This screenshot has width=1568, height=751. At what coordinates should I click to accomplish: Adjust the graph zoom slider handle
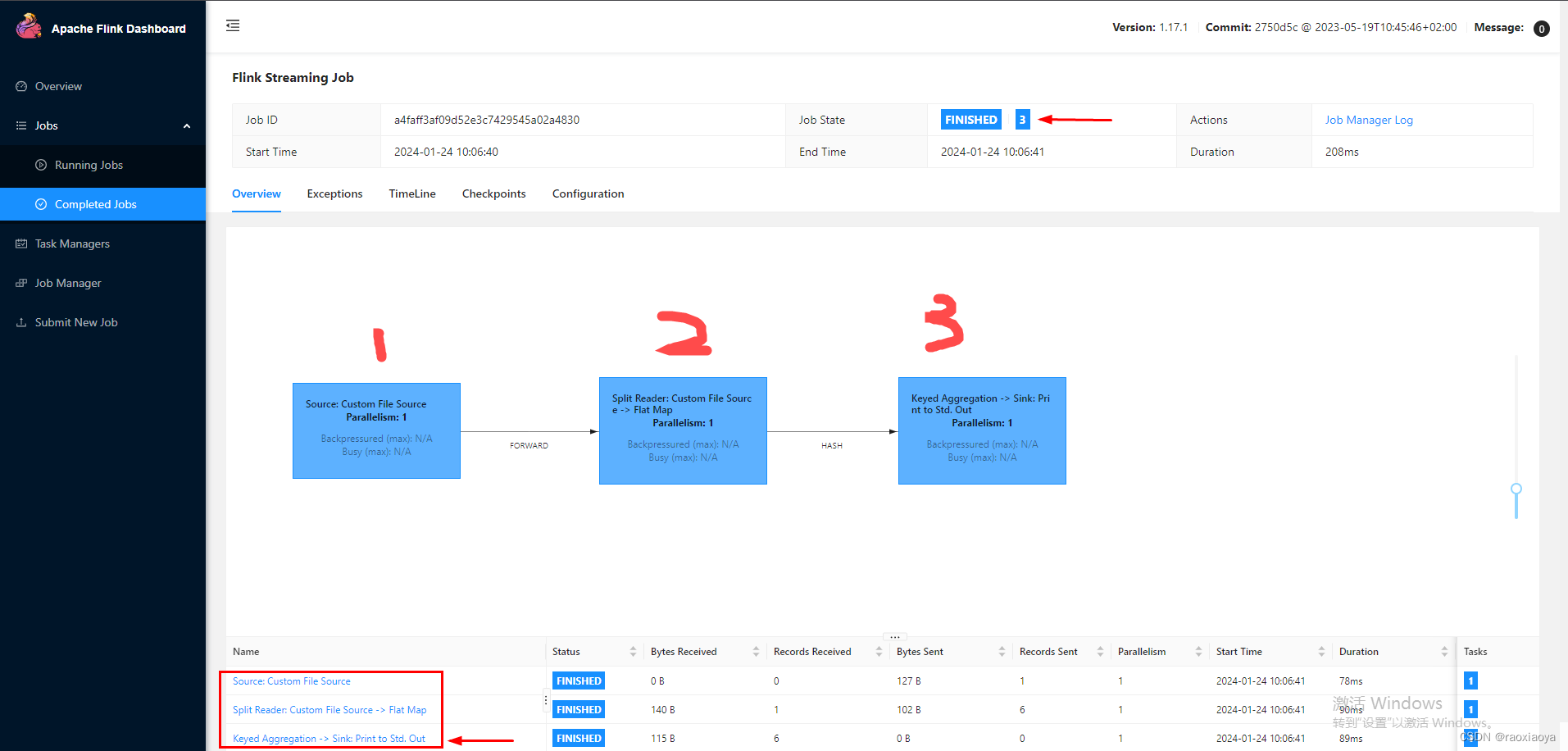pos(1516,489)
